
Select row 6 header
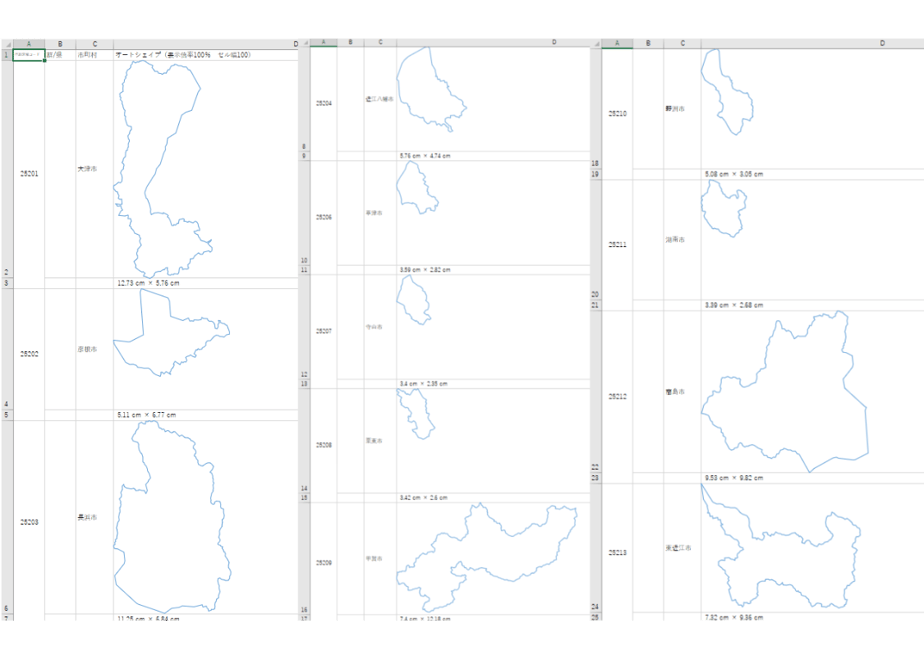coord(7,517)
